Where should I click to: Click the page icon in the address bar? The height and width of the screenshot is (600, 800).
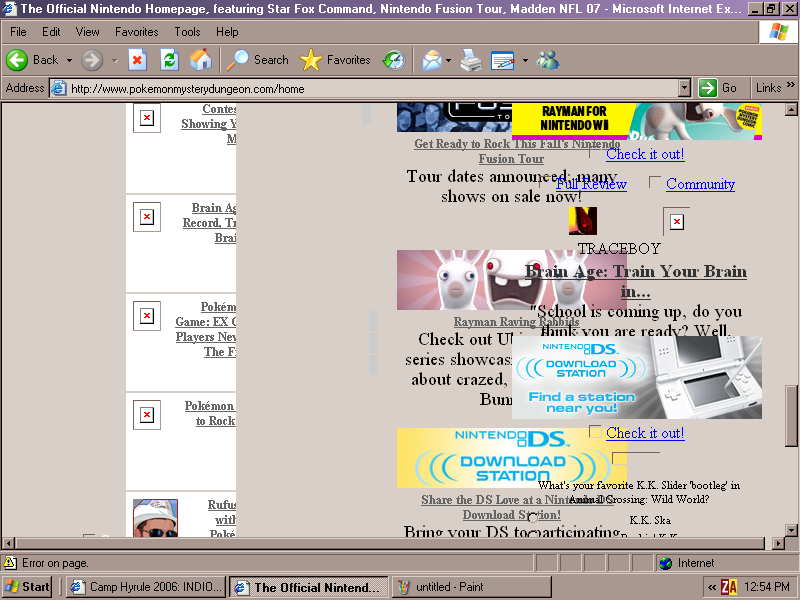(x=59, y=88)
